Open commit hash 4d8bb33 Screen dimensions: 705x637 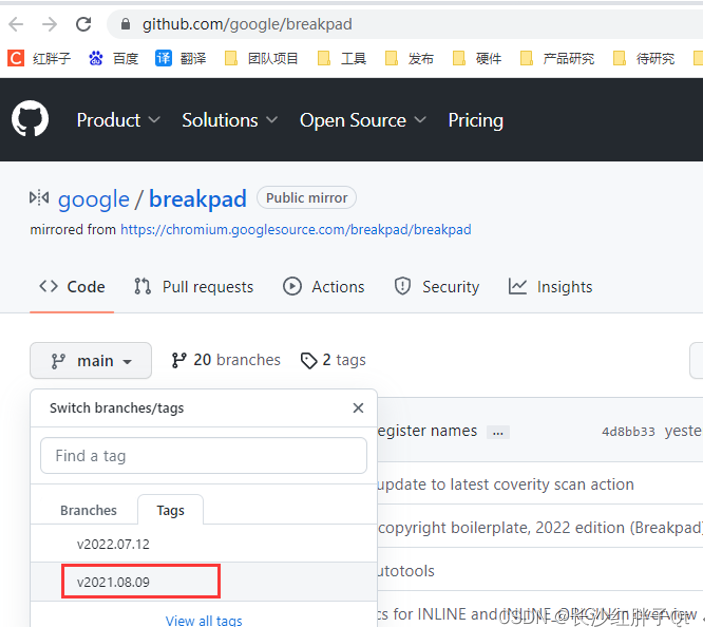629,432
